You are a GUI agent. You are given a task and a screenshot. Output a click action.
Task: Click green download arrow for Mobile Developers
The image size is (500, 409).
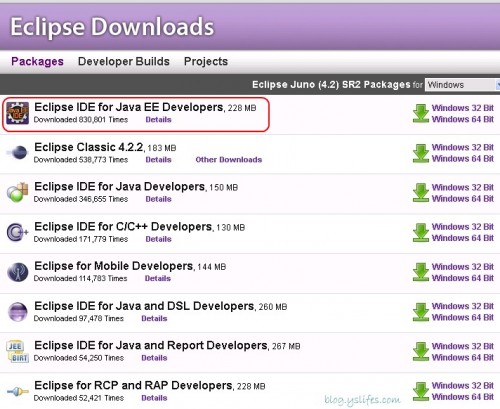coord(421,272)
